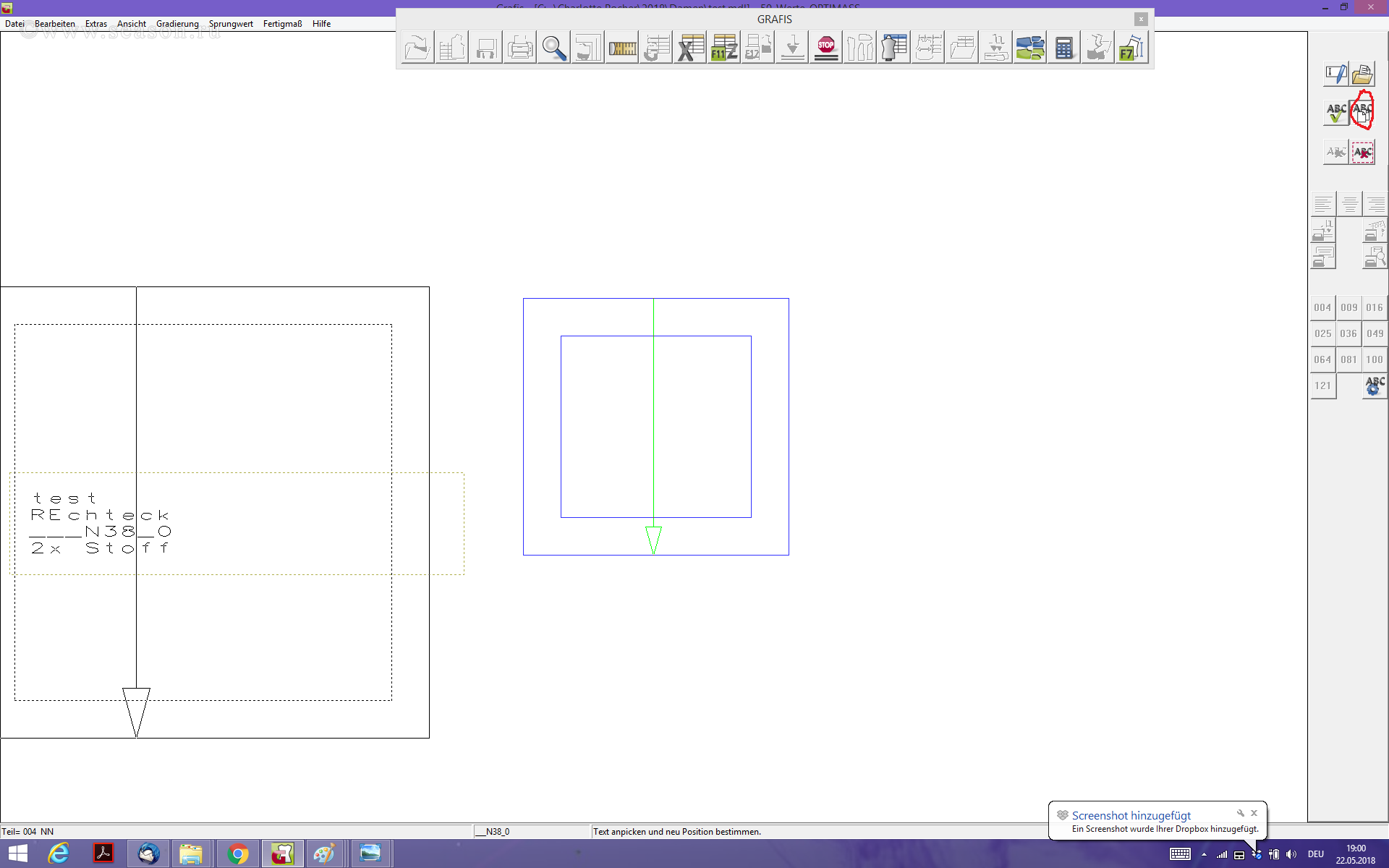1389x868 pixels.
Task: Choose right text alignment
Action: click(x=1375, y=205)
